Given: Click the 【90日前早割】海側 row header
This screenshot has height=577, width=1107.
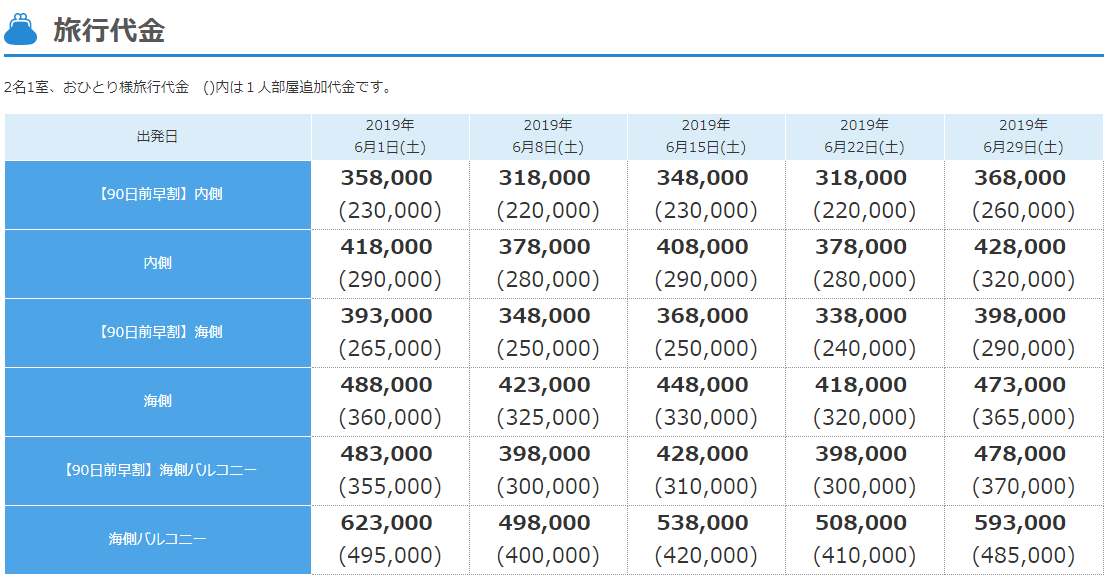Looking at the screenshot, I should pos(157,332).
